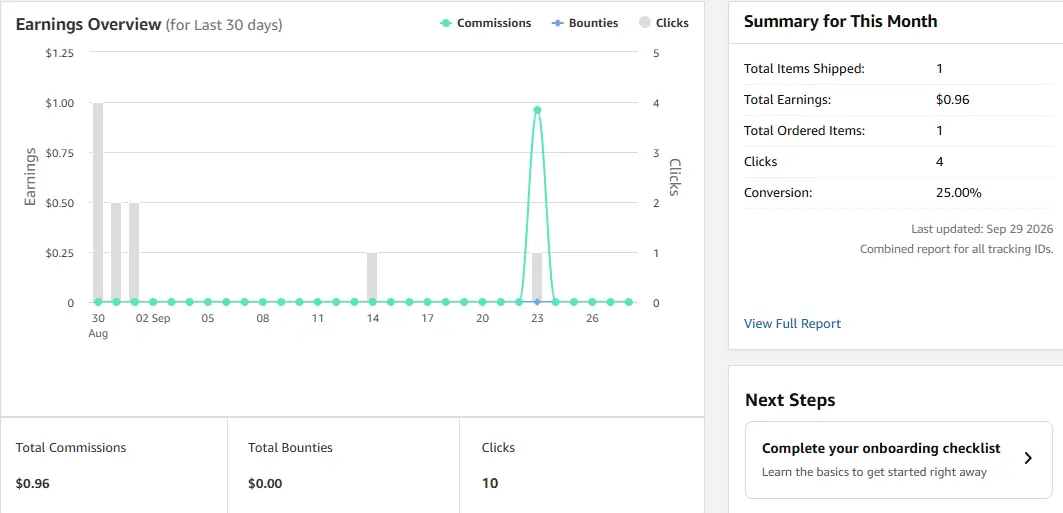Click the Total Earnings row label
This screenshot has height=513, width=1063.
[787, 100]
